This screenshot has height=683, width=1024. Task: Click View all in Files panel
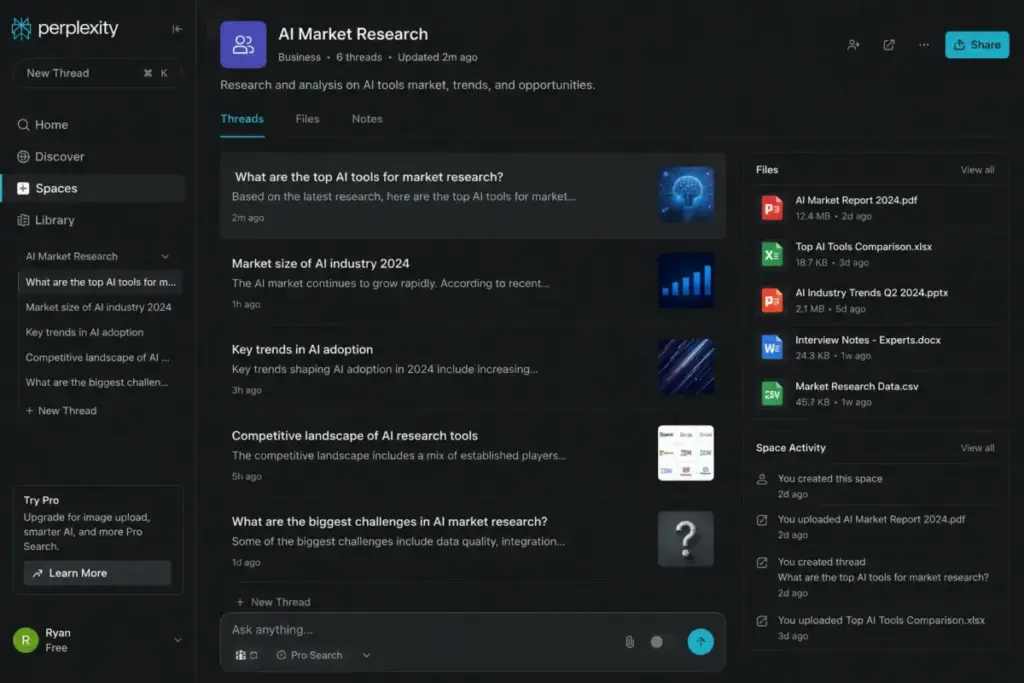pyautogui.click(x=977, y=170)
